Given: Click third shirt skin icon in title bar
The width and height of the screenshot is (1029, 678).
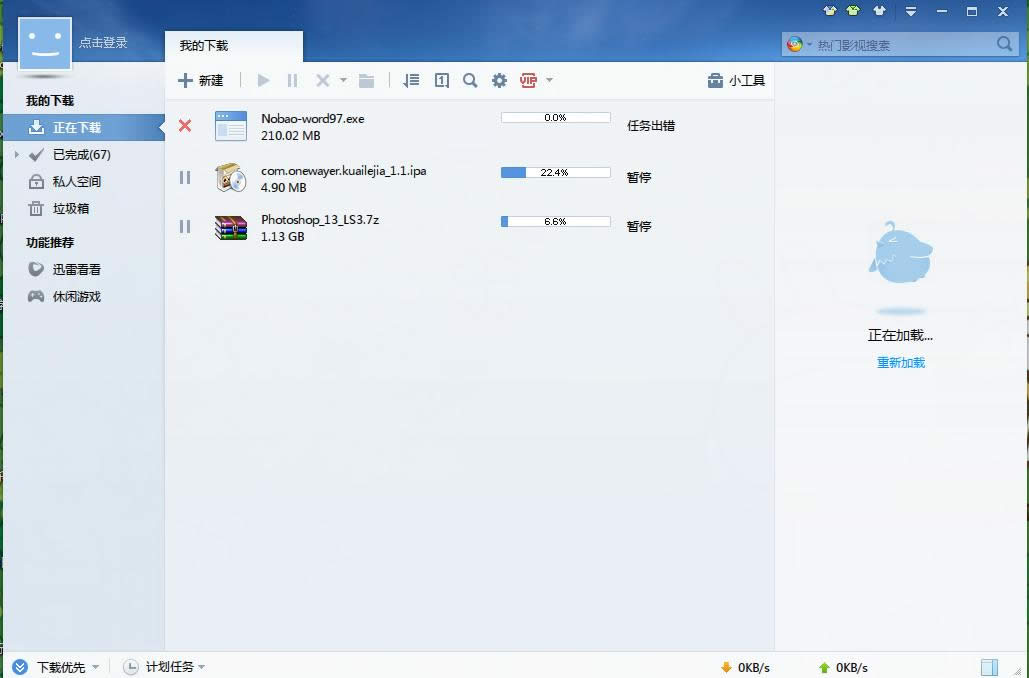Looking at the screenshot, I should coord(879,11).
